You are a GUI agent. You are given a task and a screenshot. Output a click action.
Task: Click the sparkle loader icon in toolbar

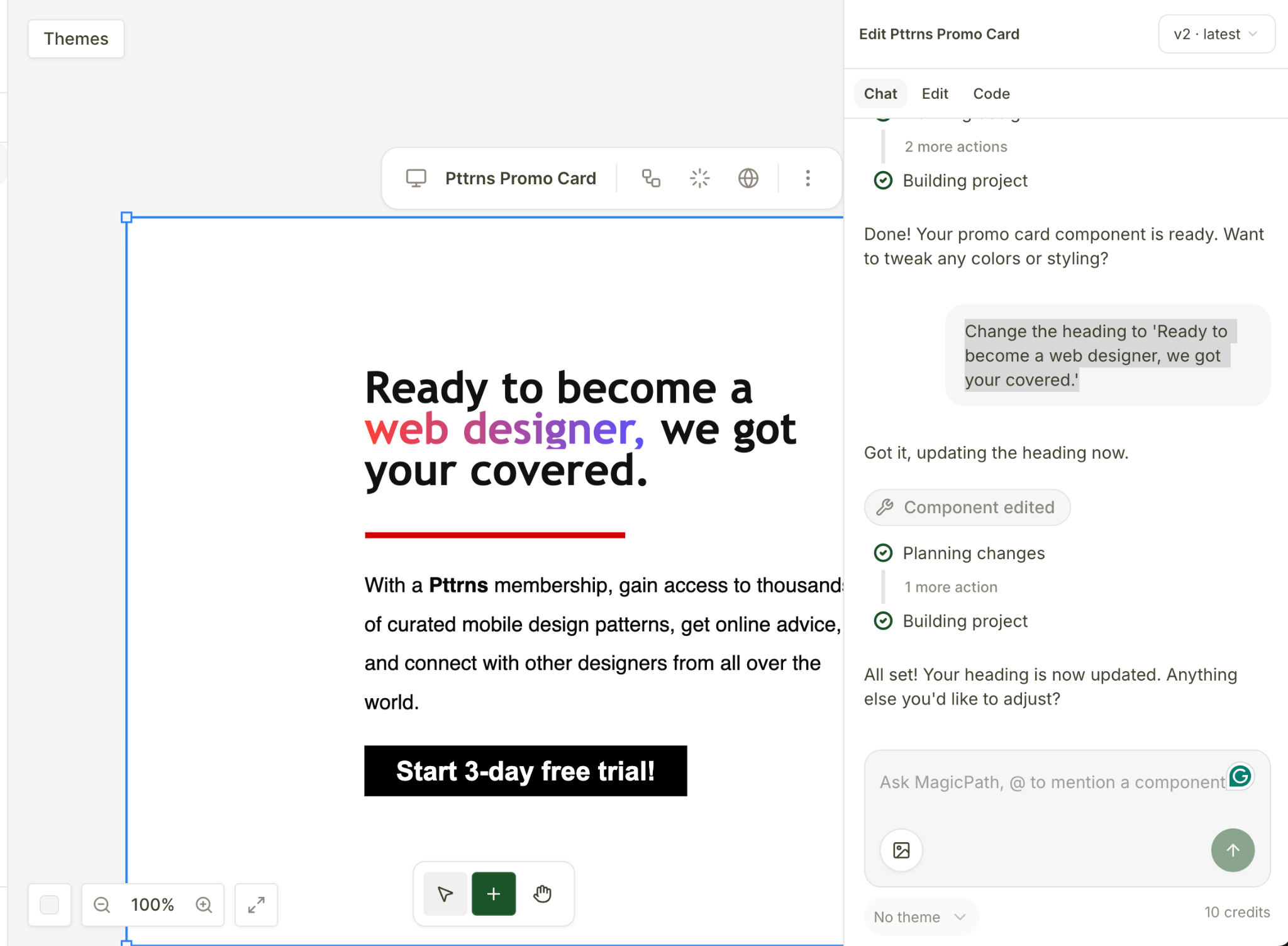(x=699, y=179)
